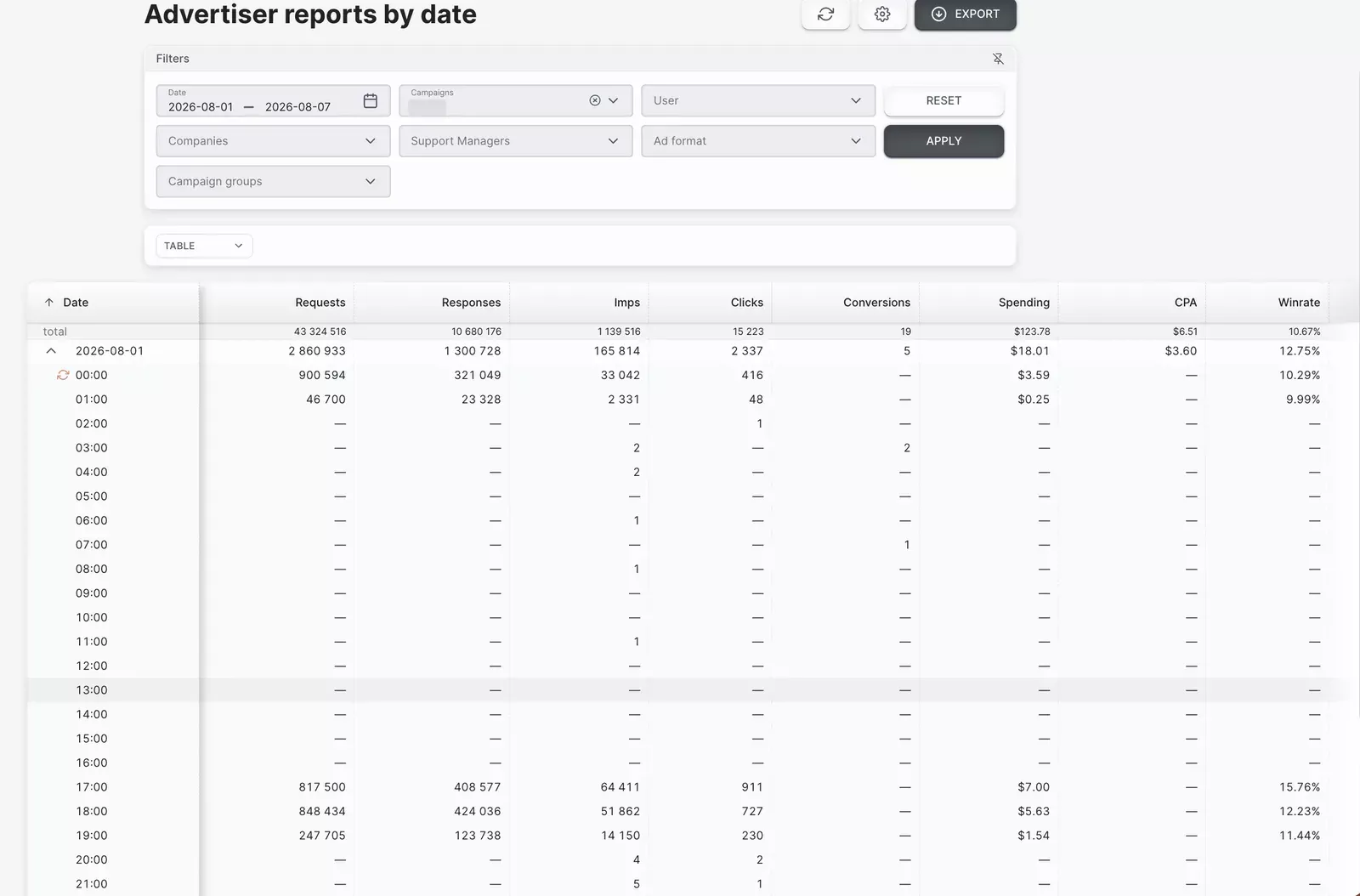
Task: Click the 01:00 hour row label
Action: 92,400
